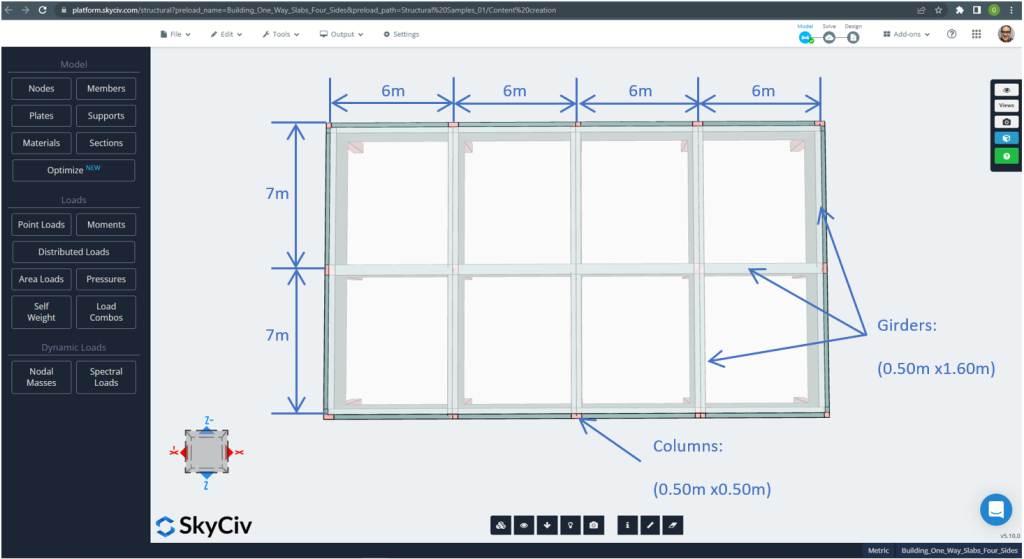The image size is (1024, 559).
Task: Open the Add-ons dropdown
Action: point(906,34)
